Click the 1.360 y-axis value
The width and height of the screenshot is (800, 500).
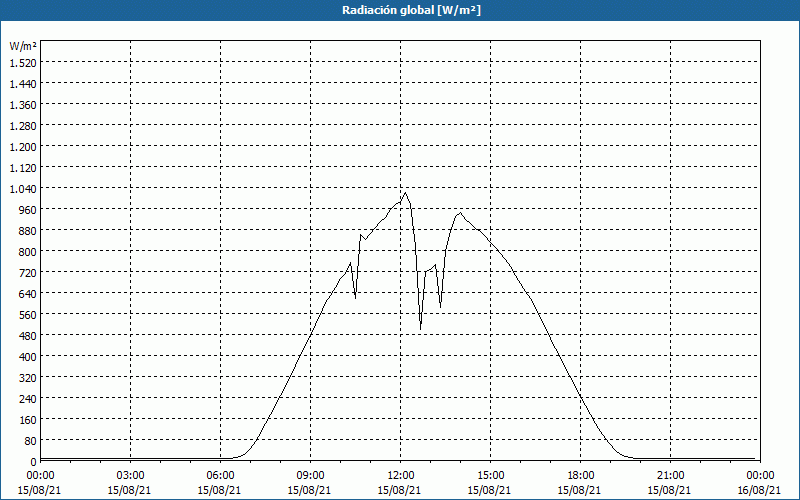(x=23, y=105)
